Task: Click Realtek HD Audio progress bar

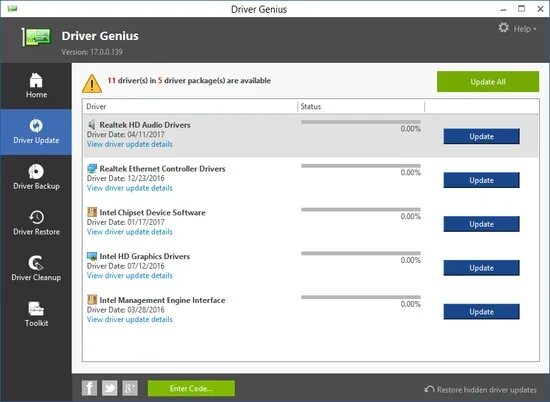Action: (361, 122)
